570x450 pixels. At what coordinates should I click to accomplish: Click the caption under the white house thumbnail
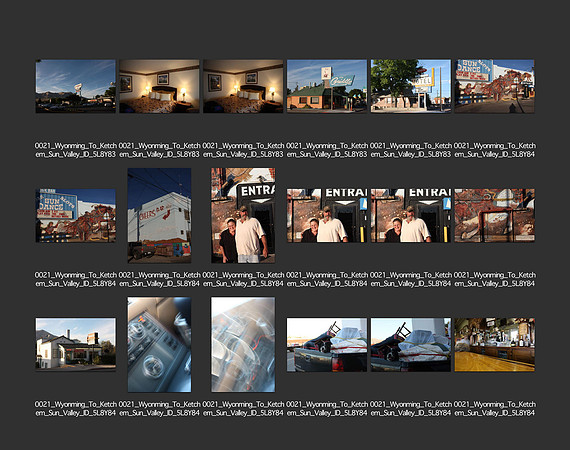(76, 409)
